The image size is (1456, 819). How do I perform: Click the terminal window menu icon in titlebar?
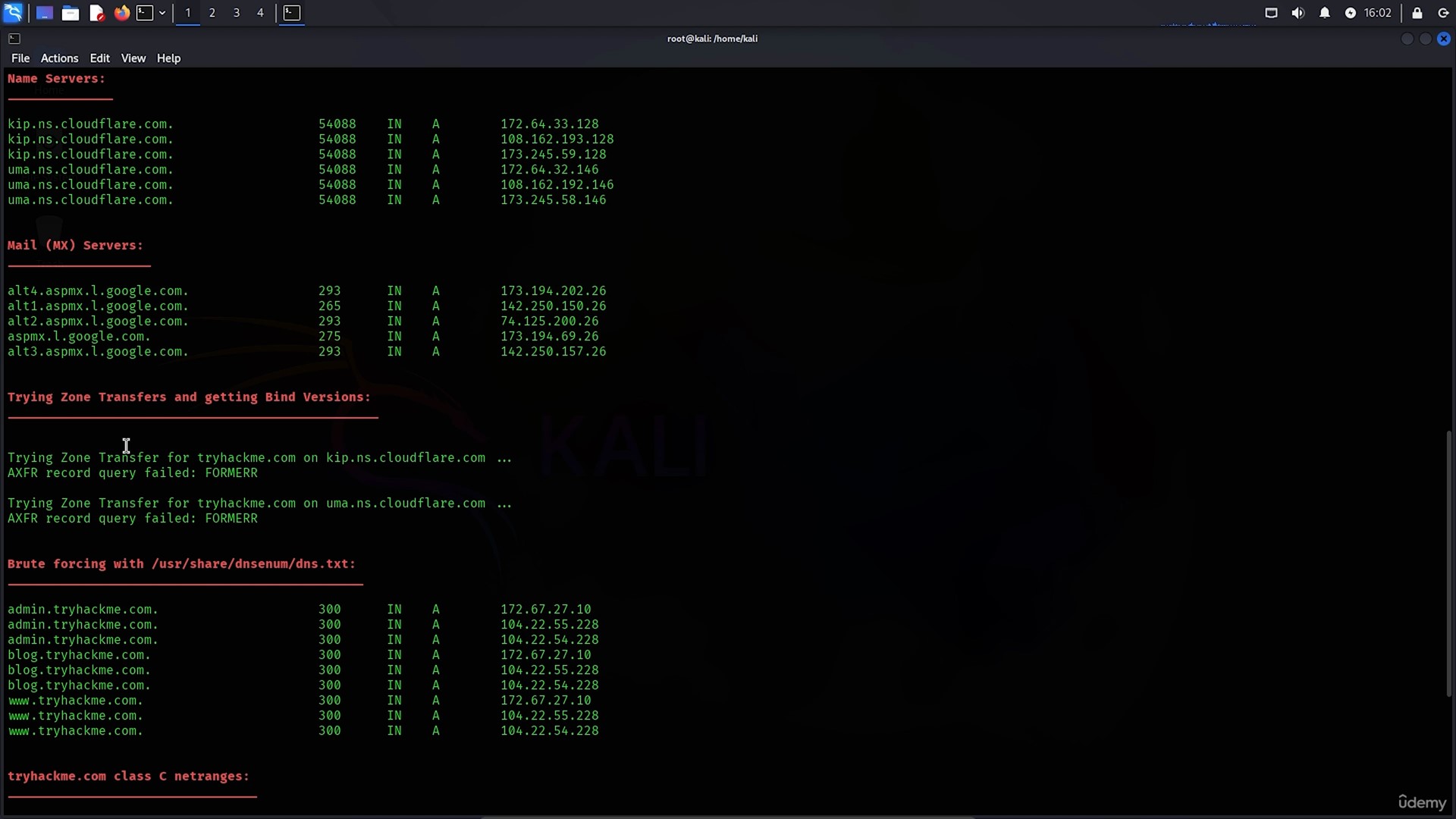14,39
